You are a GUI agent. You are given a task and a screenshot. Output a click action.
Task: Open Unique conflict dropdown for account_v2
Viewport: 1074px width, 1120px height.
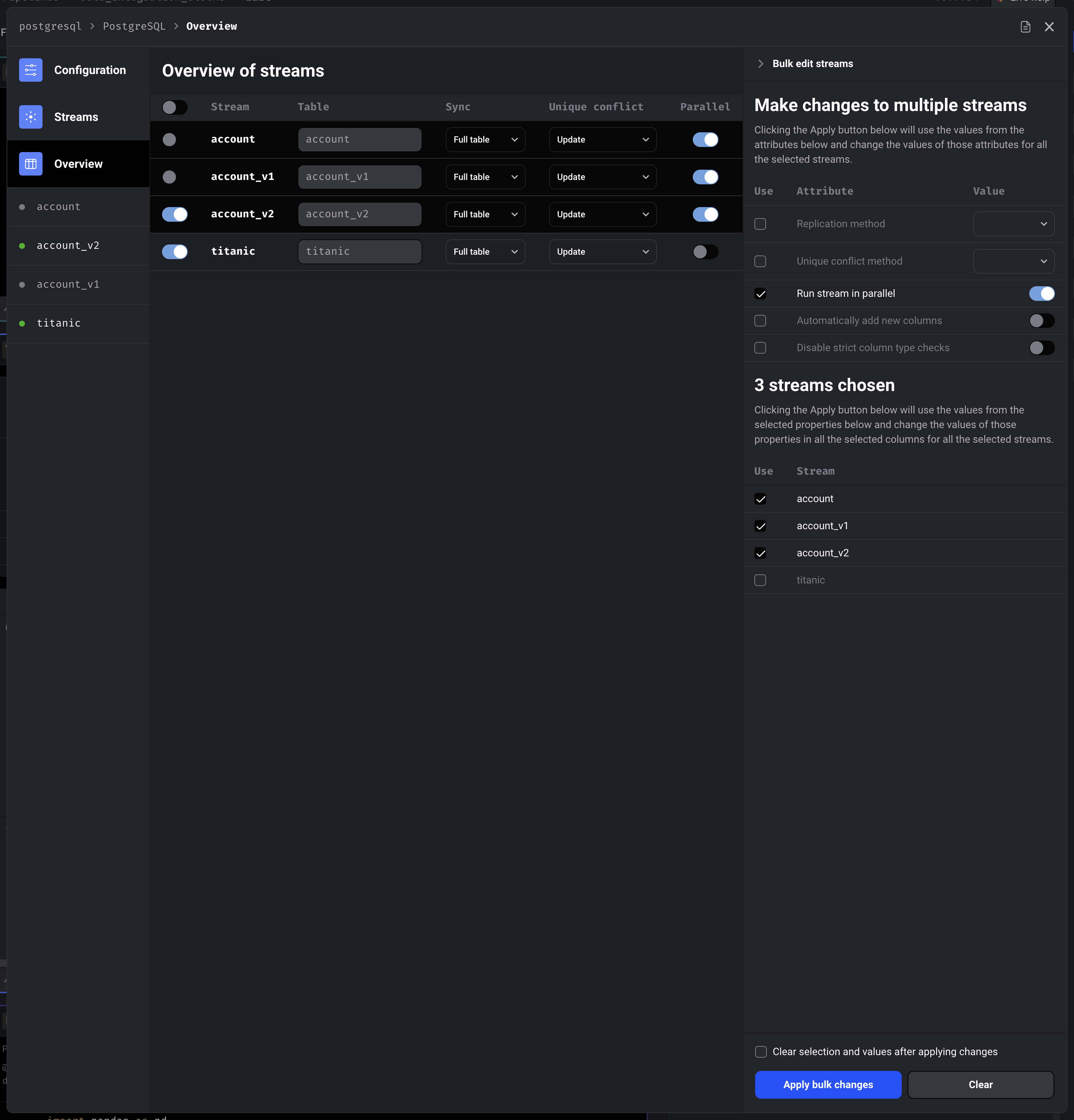(603, 214)
